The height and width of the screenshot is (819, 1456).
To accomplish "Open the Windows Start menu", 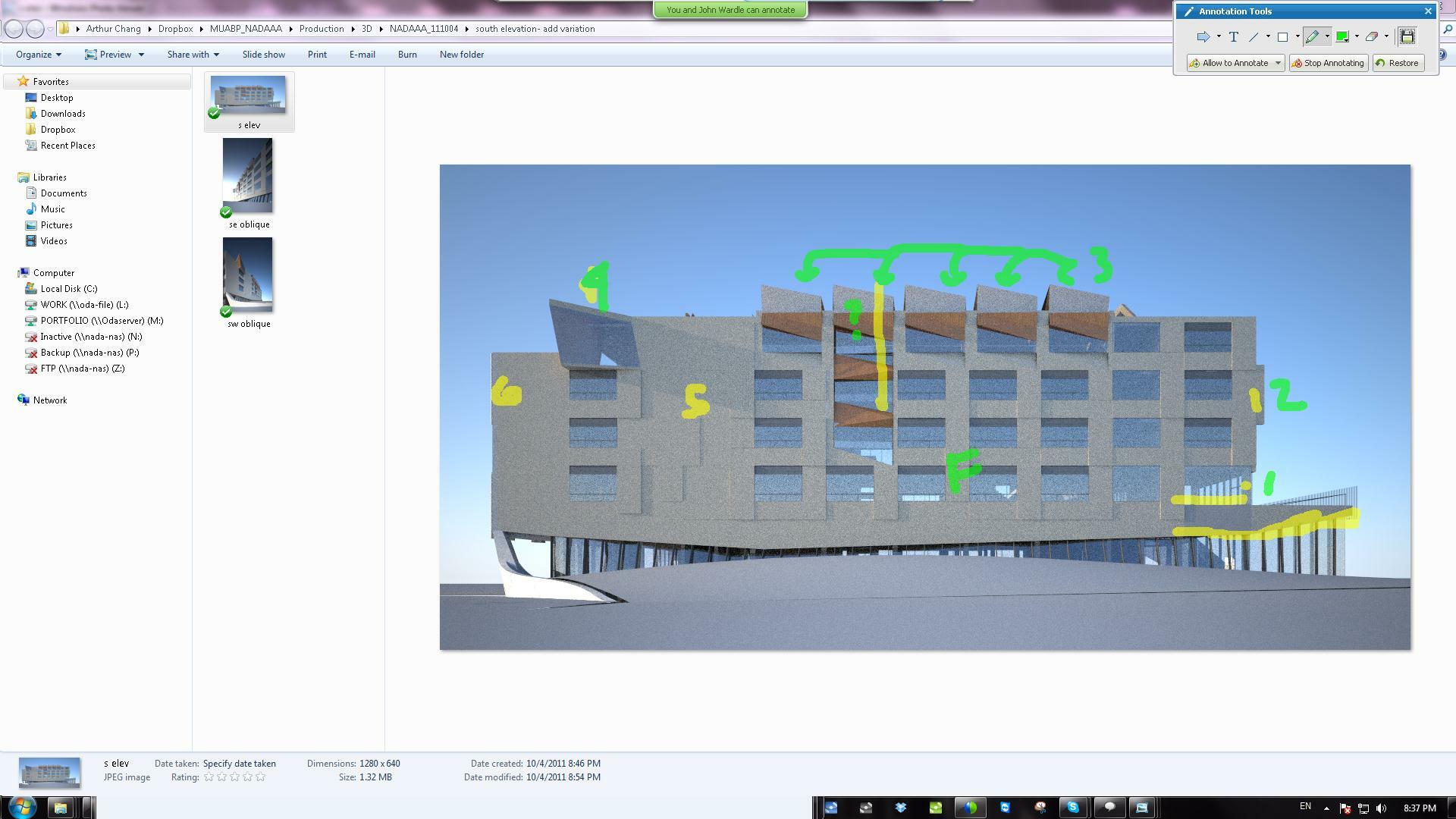I will tap(20, 807).
